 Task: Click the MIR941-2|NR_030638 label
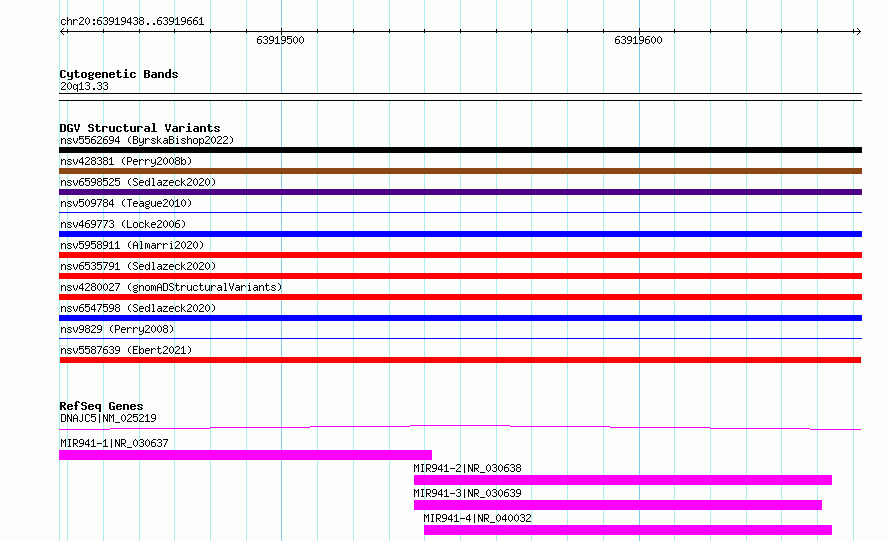[467, 468]
